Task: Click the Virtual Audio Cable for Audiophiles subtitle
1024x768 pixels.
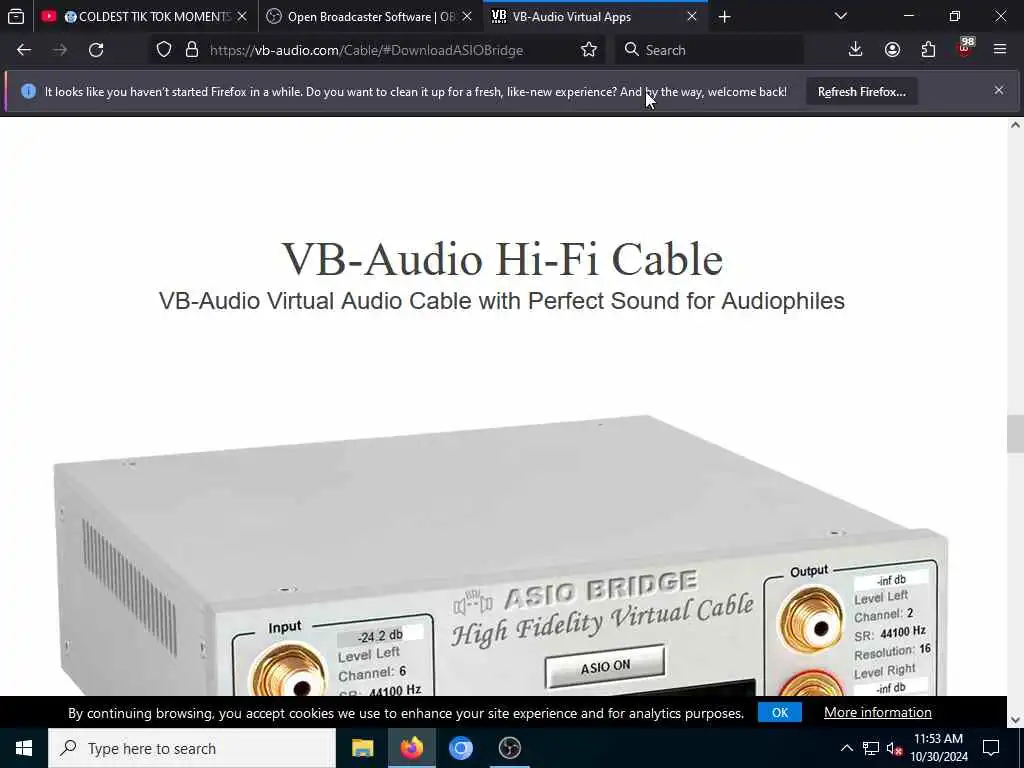Action: [x=502, y=301]
